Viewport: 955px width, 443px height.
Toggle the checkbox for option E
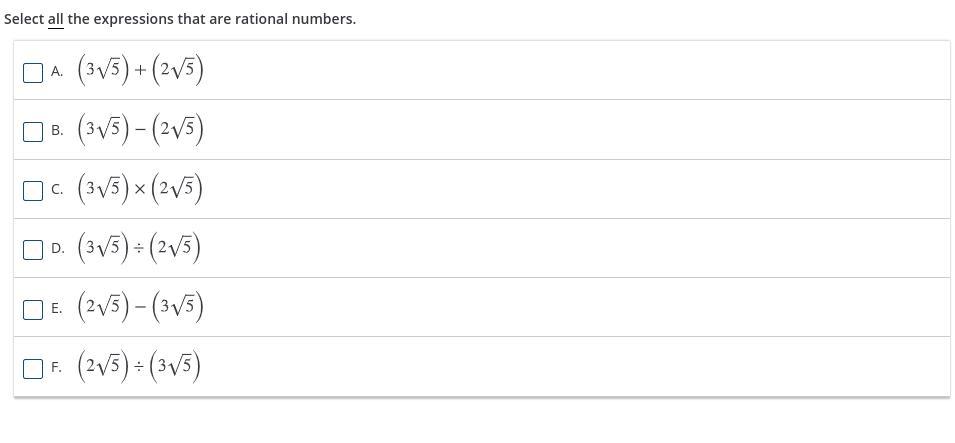[x=33, y=309]
